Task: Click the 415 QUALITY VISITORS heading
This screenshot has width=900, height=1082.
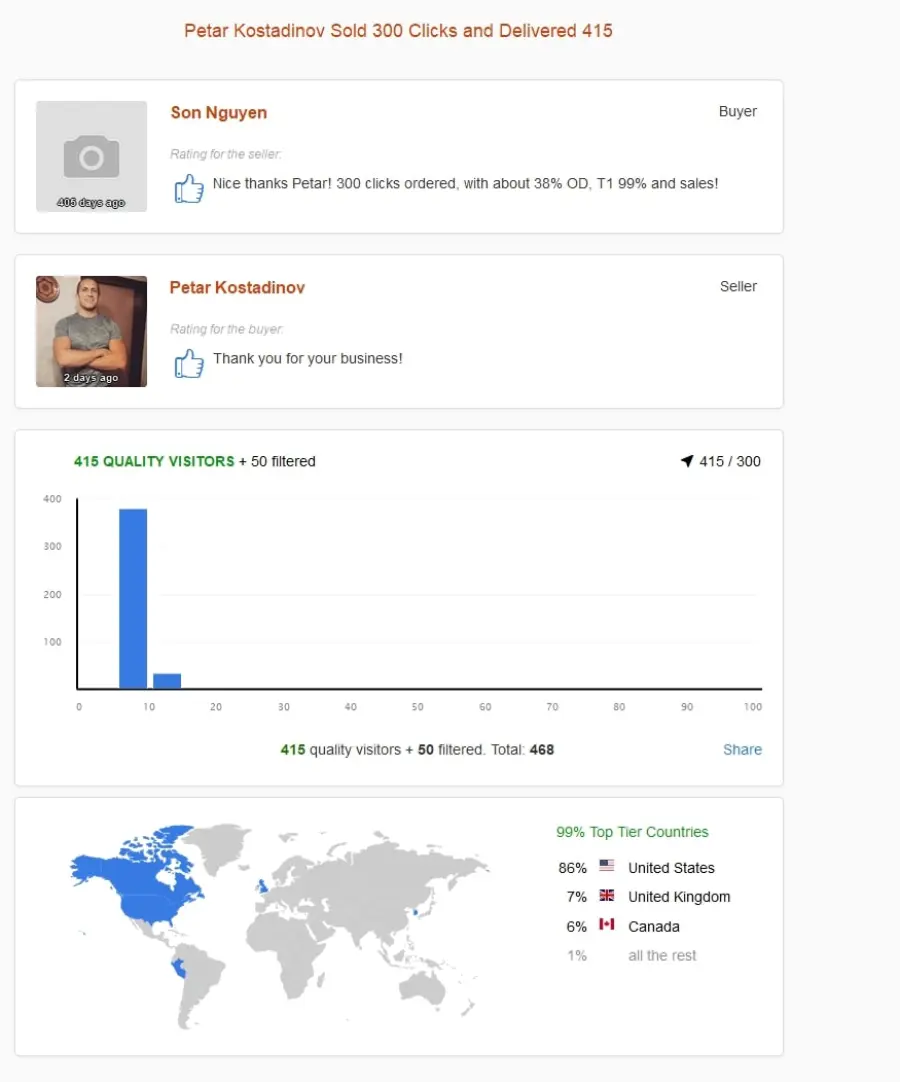Action: click(x=154, y=461)
